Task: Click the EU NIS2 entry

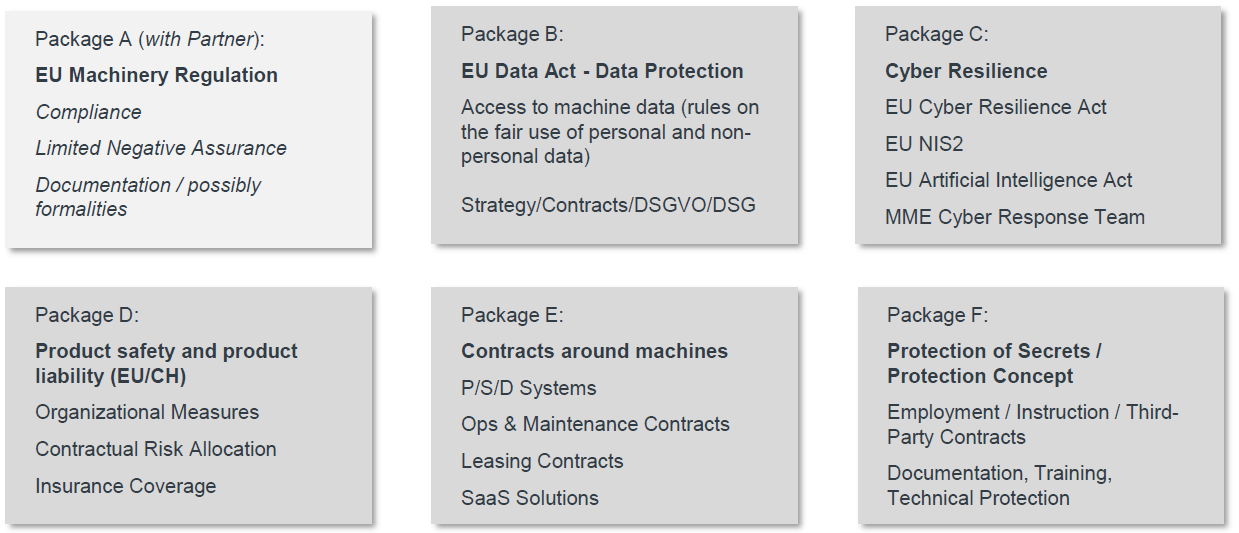Action: [x=924, y=144]
